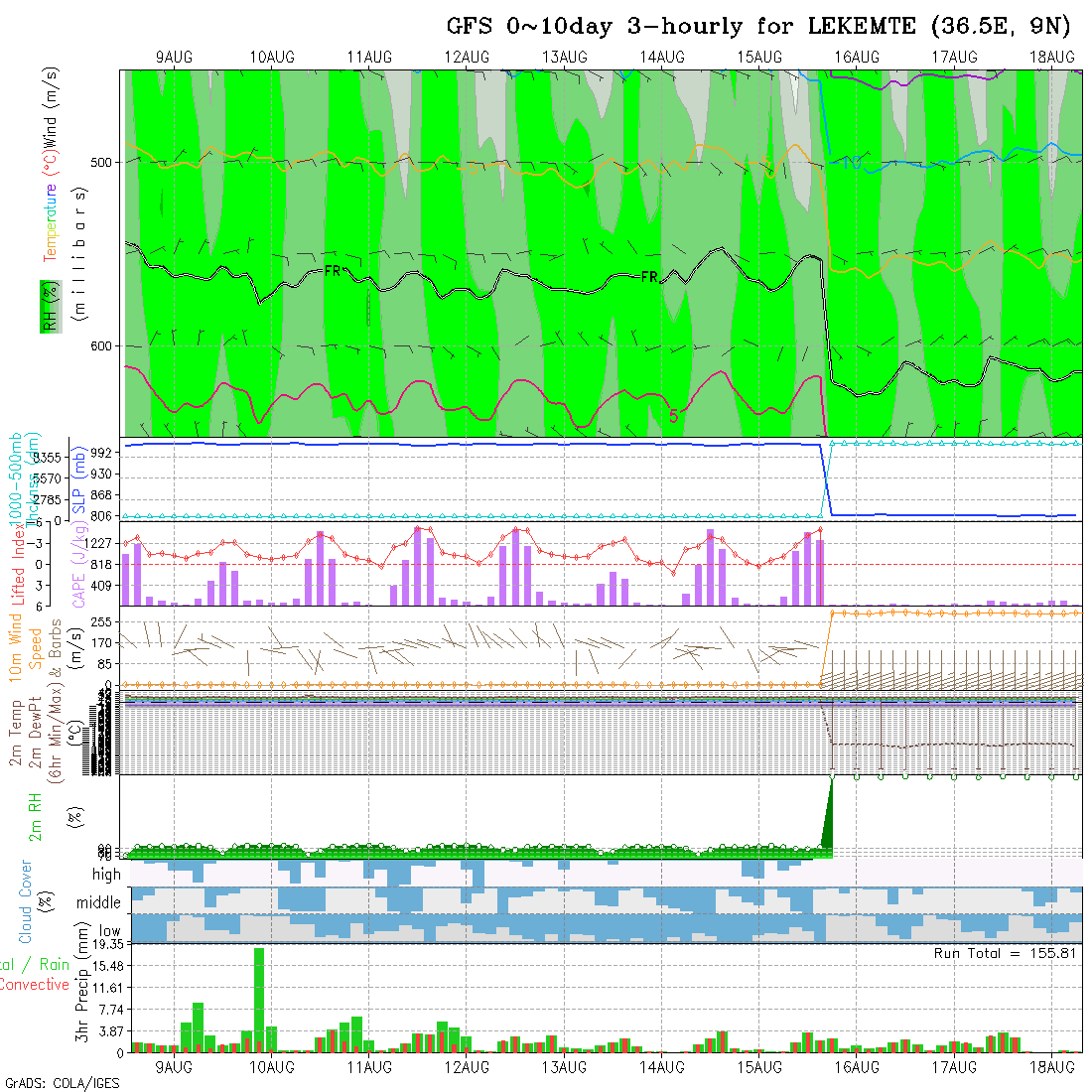Click the 818 value on the CAPE axis
The image size is (1092, 1092).
coord(101,565)
